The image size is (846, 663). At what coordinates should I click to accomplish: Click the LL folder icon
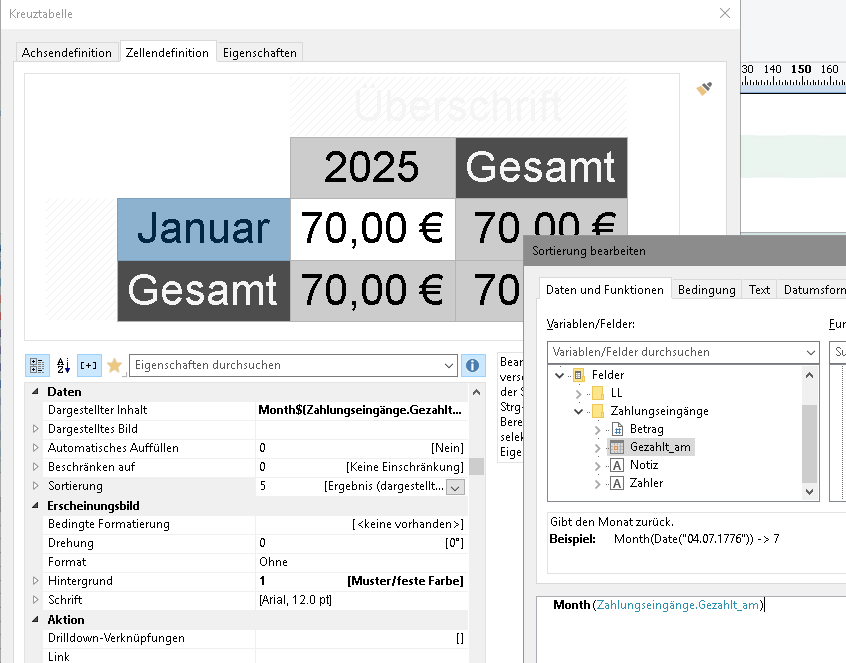point(597,393)
